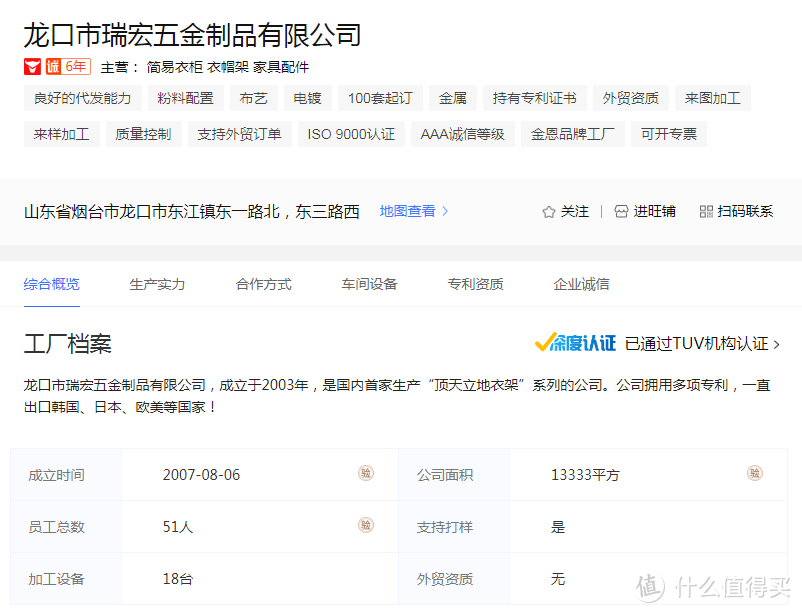Expand 地图查看 map view arrow
This screenshot has height=613, width=802.
pyautogui.click(x=445, y=211)
